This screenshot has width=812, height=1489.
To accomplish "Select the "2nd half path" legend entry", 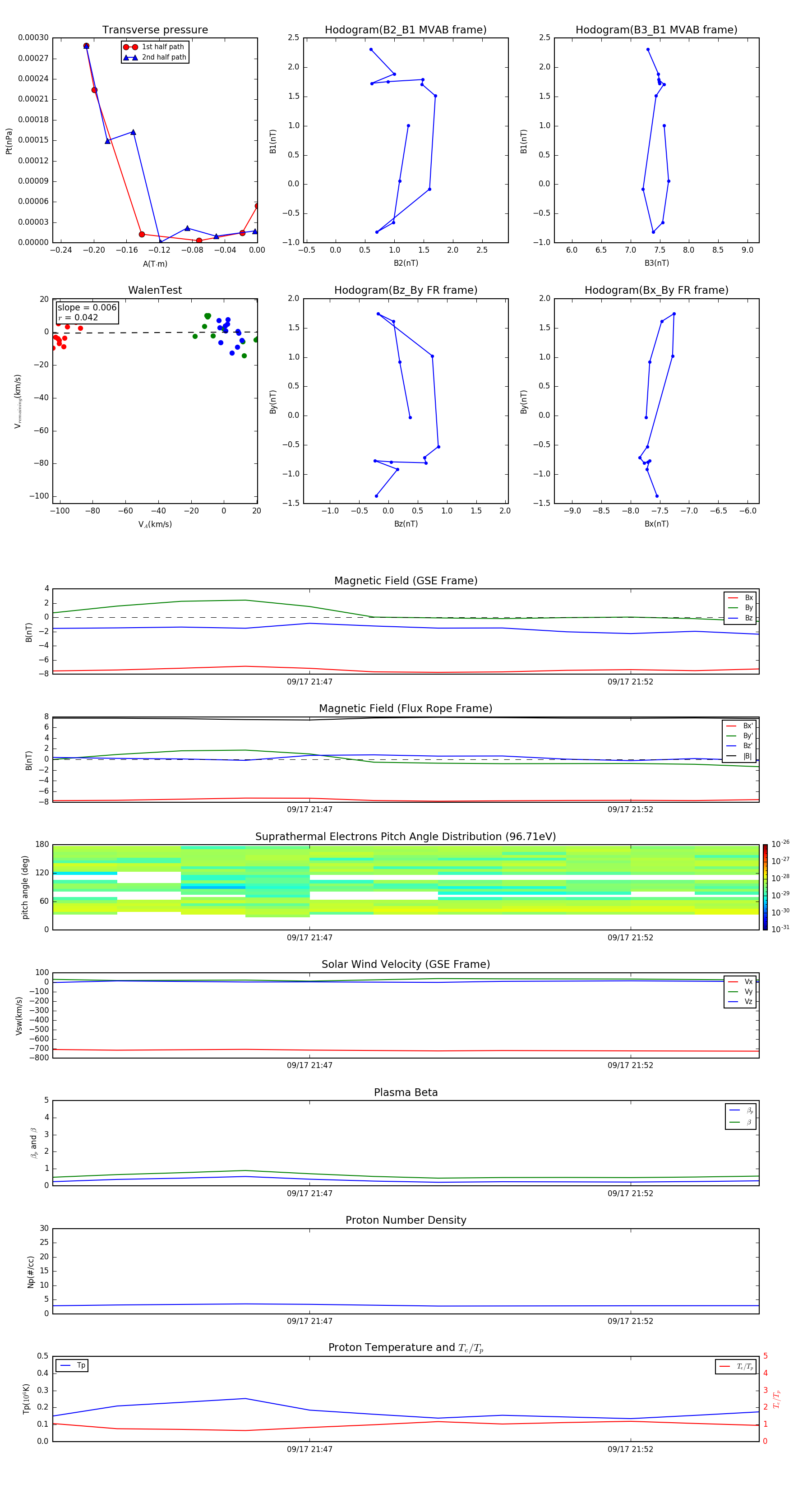I will [x=155, y=57].
